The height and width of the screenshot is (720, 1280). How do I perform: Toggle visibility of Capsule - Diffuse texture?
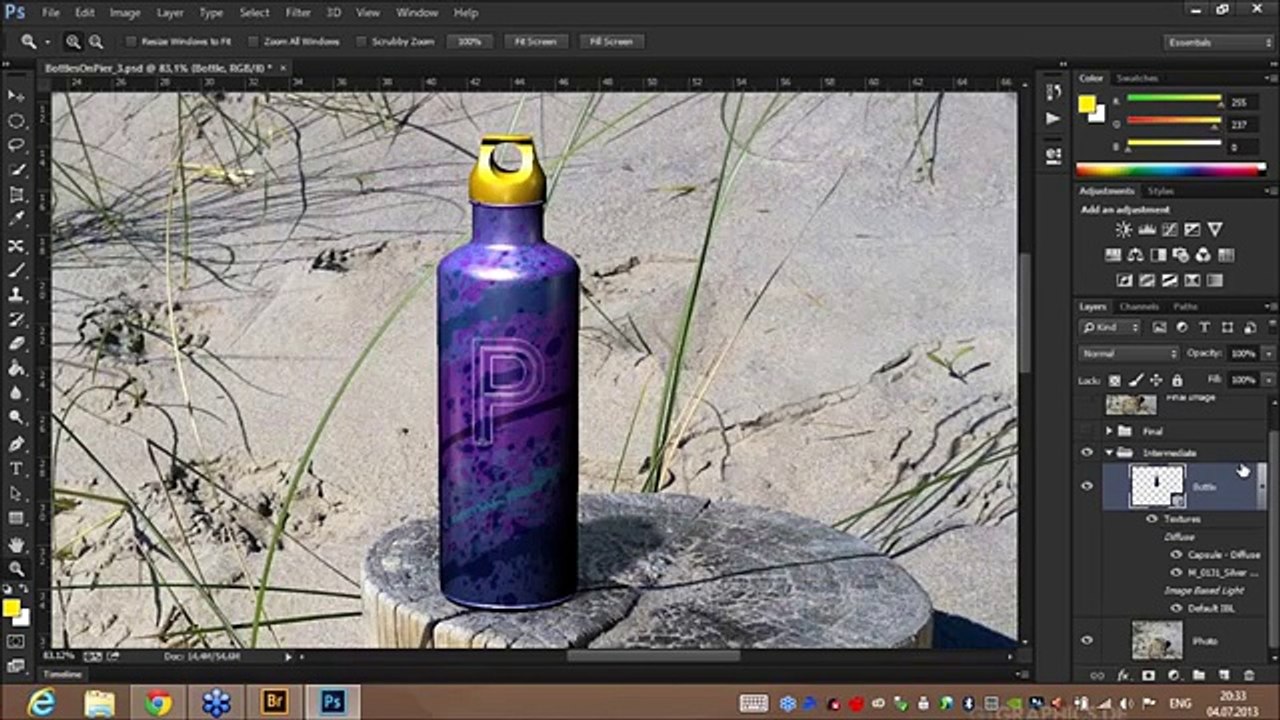click(1177, 554)
